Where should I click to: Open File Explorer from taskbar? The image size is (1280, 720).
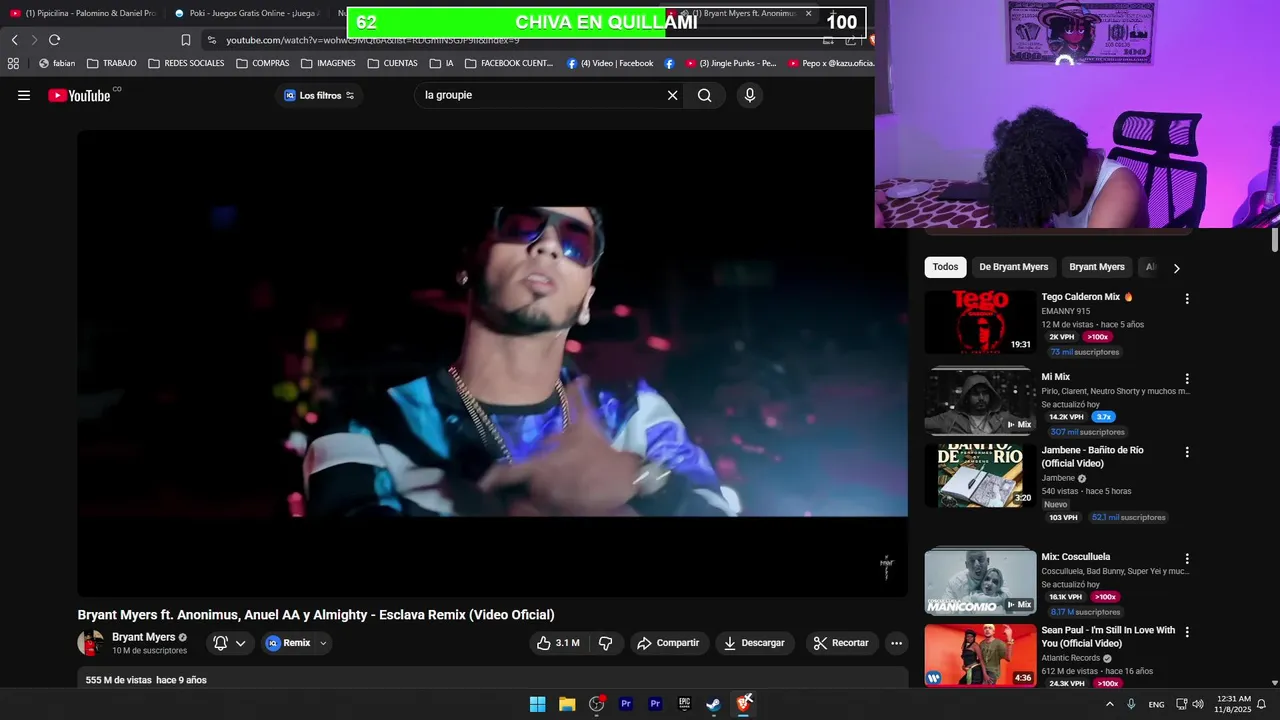point(567,704)
